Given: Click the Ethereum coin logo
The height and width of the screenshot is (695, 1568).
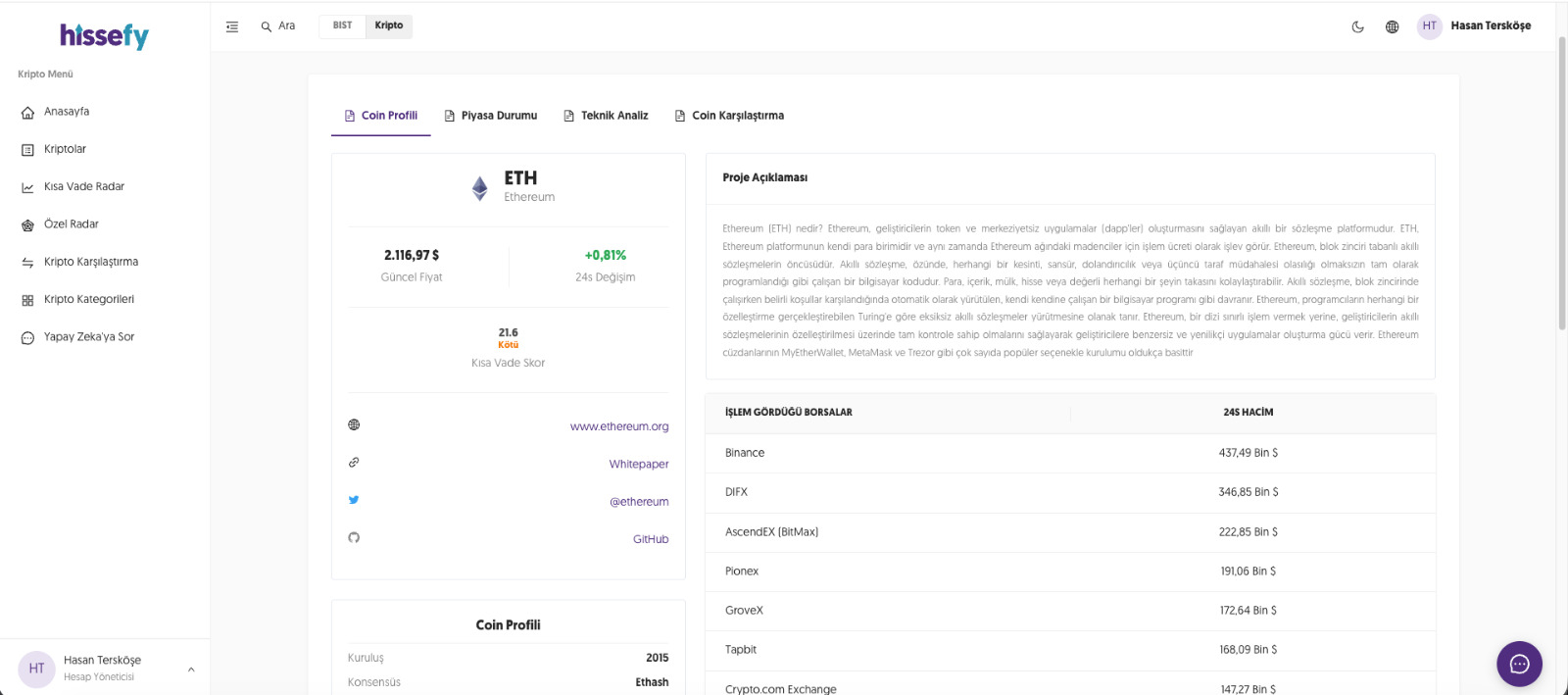Looking at the screenshot, I should (480, 188).
